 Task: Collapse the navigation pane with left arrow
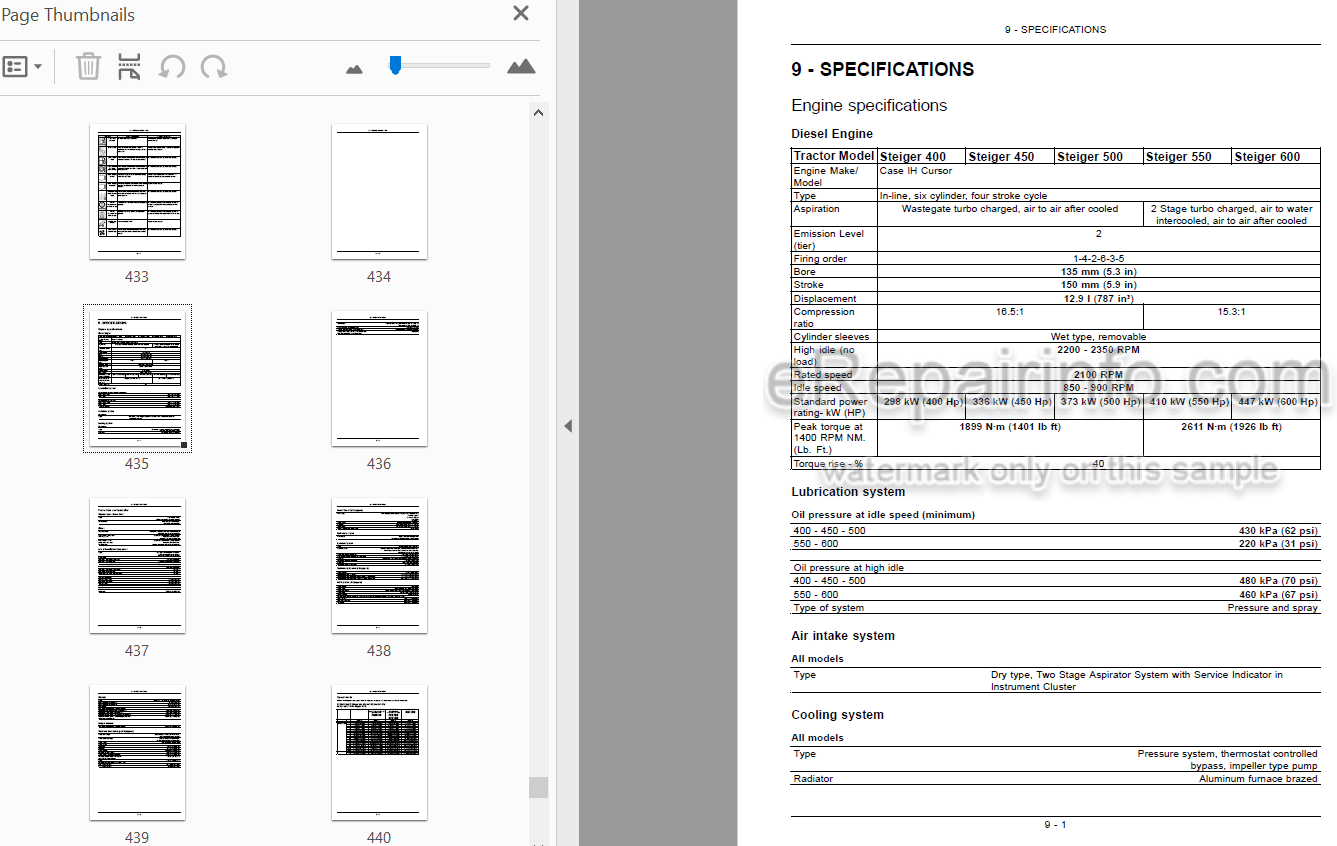pyautogui.click(x=568, y=426)
